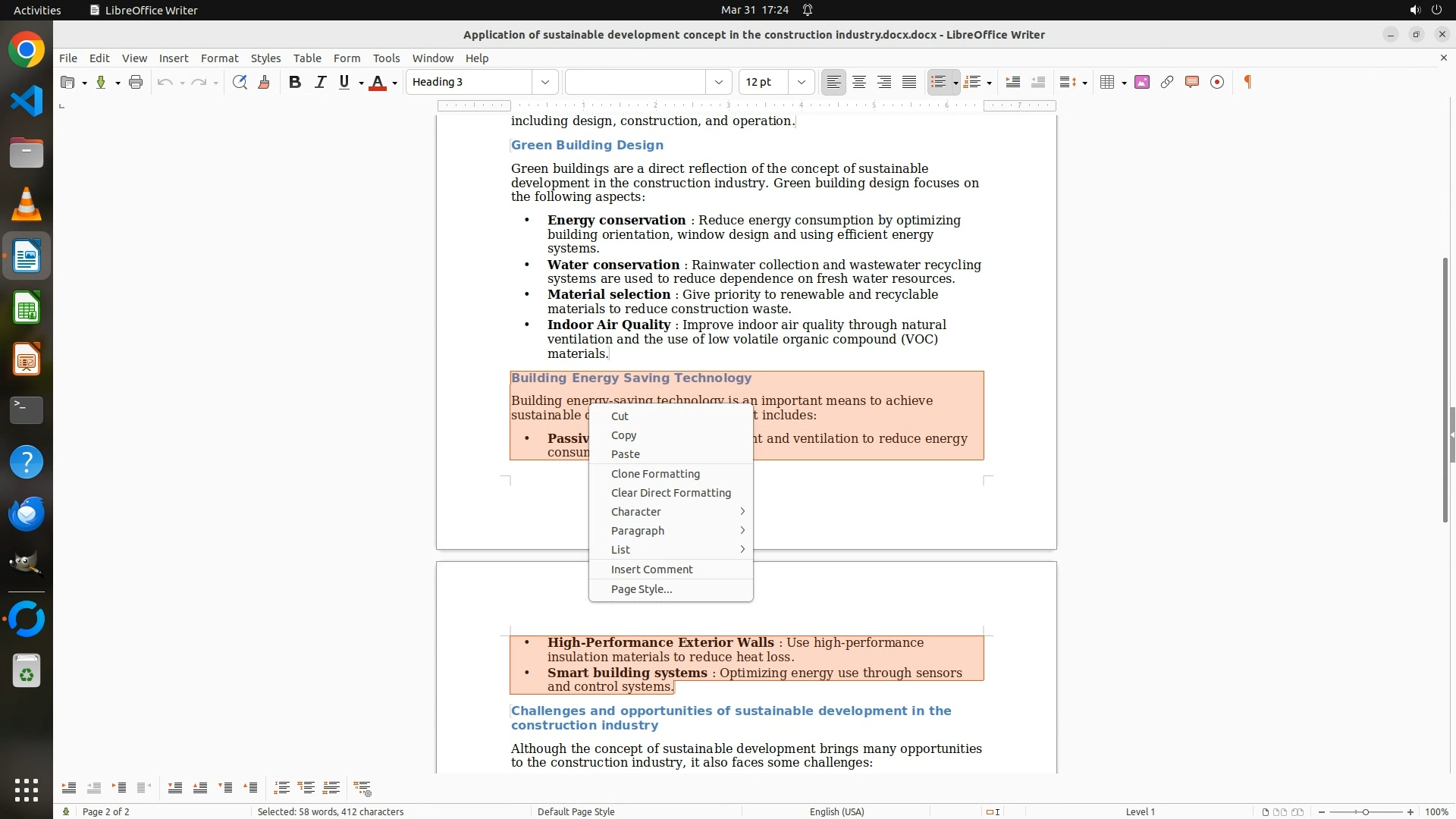The width and height of the screenshot is (1456, 819).
Task: Click the Insert Image toolbar icon
Action: point(1141,82)
